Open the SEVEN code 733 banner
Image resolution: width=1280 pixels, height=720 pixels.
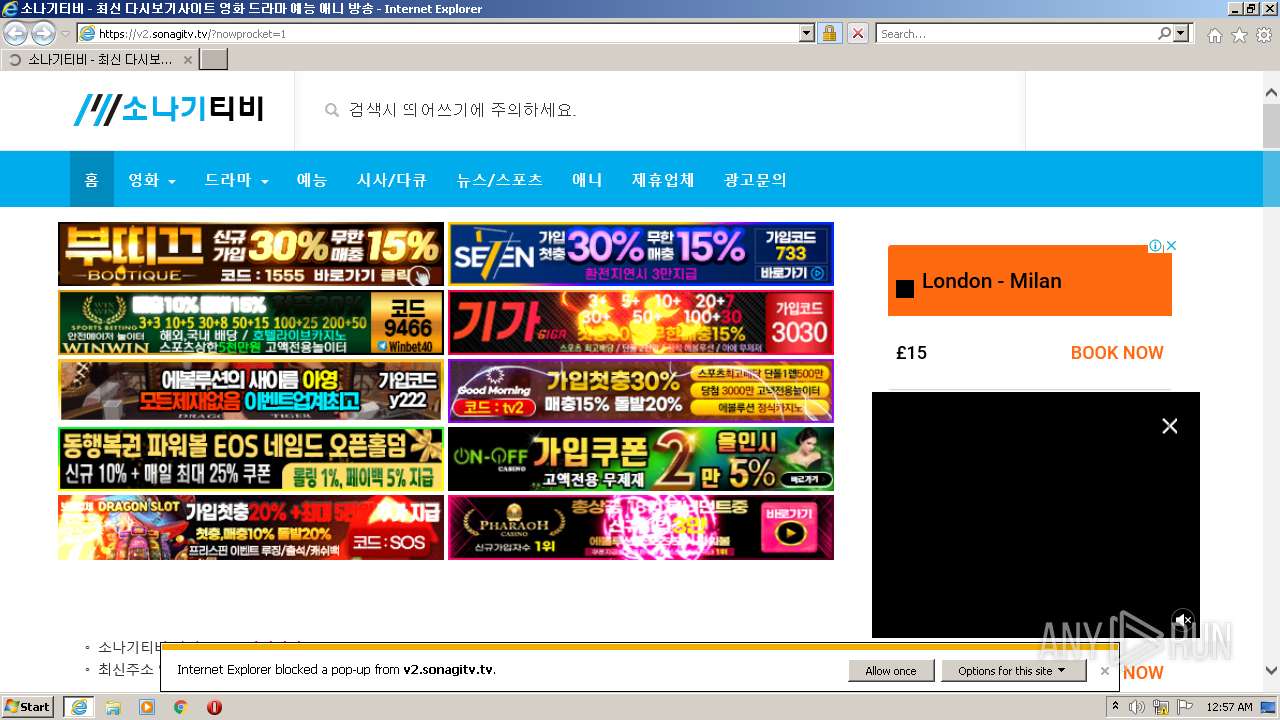click(x=641, y=254)
